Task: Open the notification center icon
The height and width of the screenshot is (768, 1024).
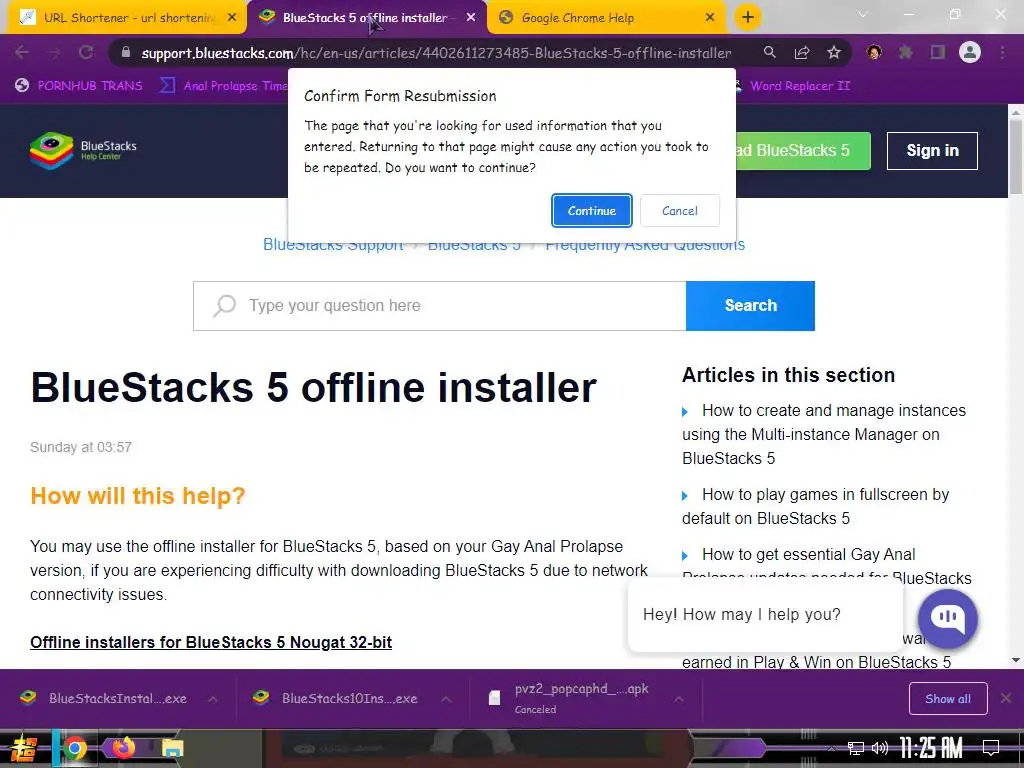Action: (991, 748)
